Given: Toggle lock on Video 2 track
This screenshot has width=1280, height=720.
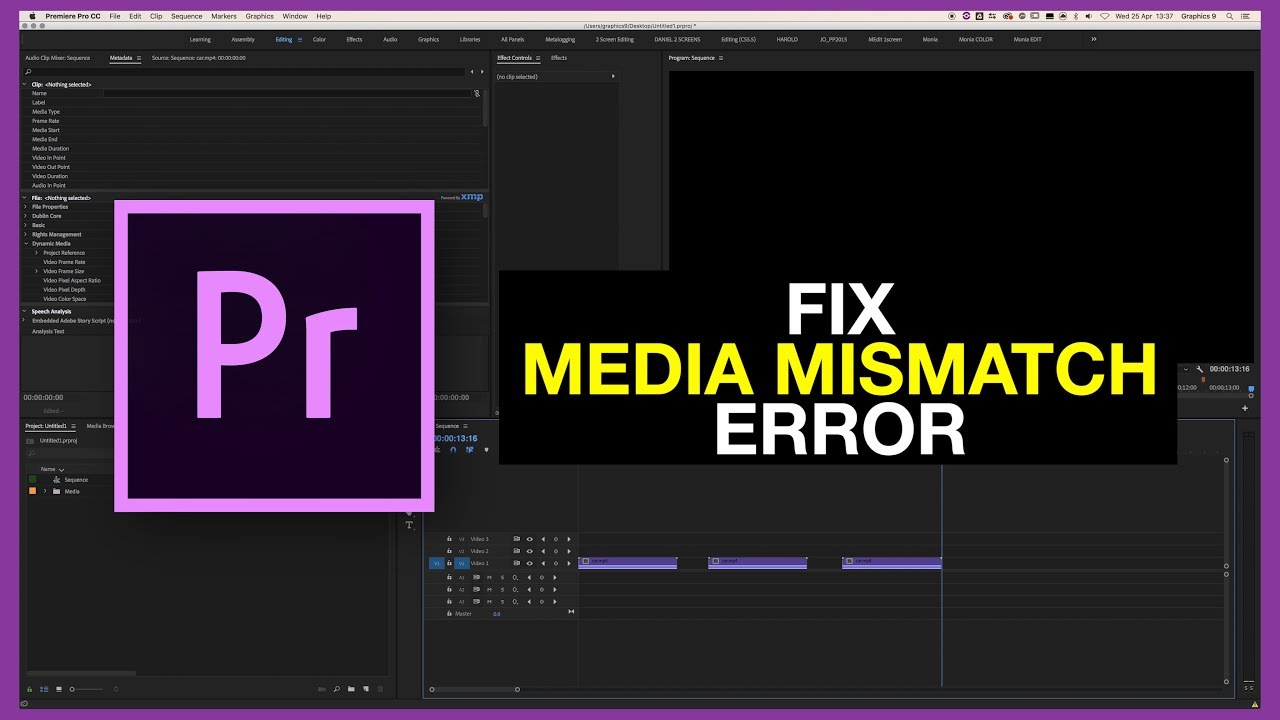Looking at the screenshot, I should [449, 551].
